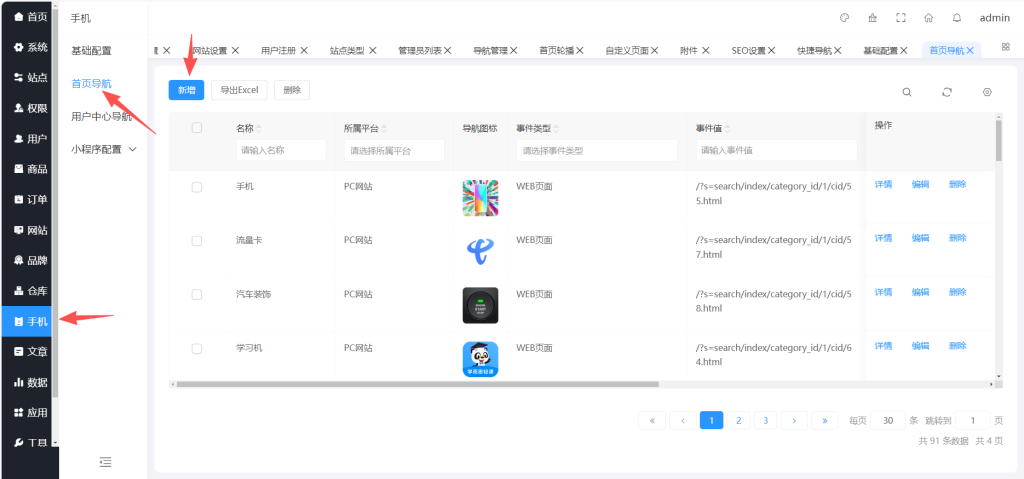The height and width of the screenshot is (479, 1024).
Task: Go to page 2
Action: pos(739,420)
